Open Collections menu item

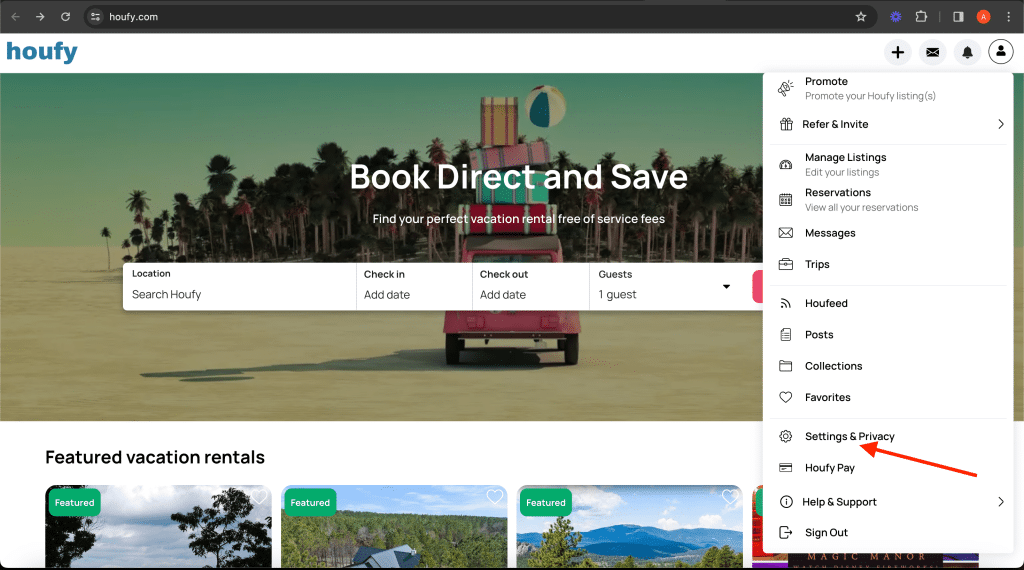click(x=888, y=366)
